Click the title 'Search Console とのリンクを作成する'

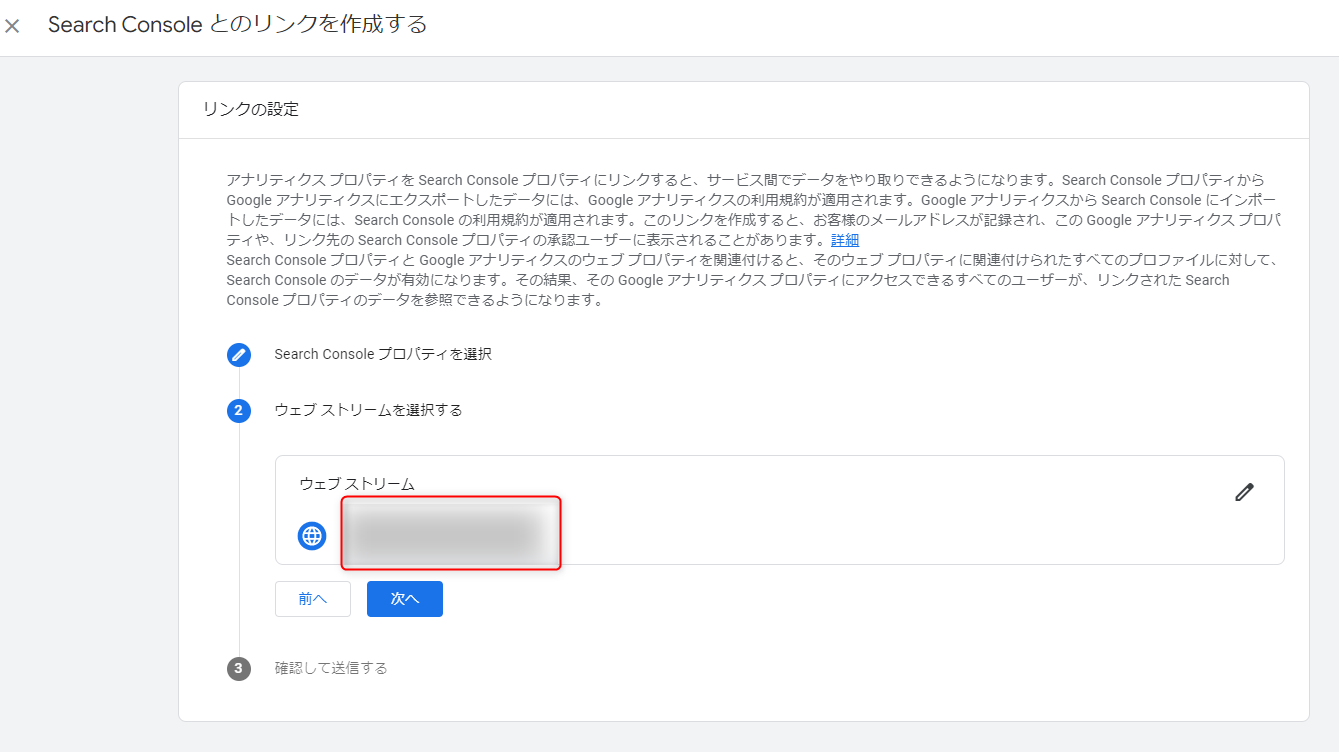coord(238,25)
